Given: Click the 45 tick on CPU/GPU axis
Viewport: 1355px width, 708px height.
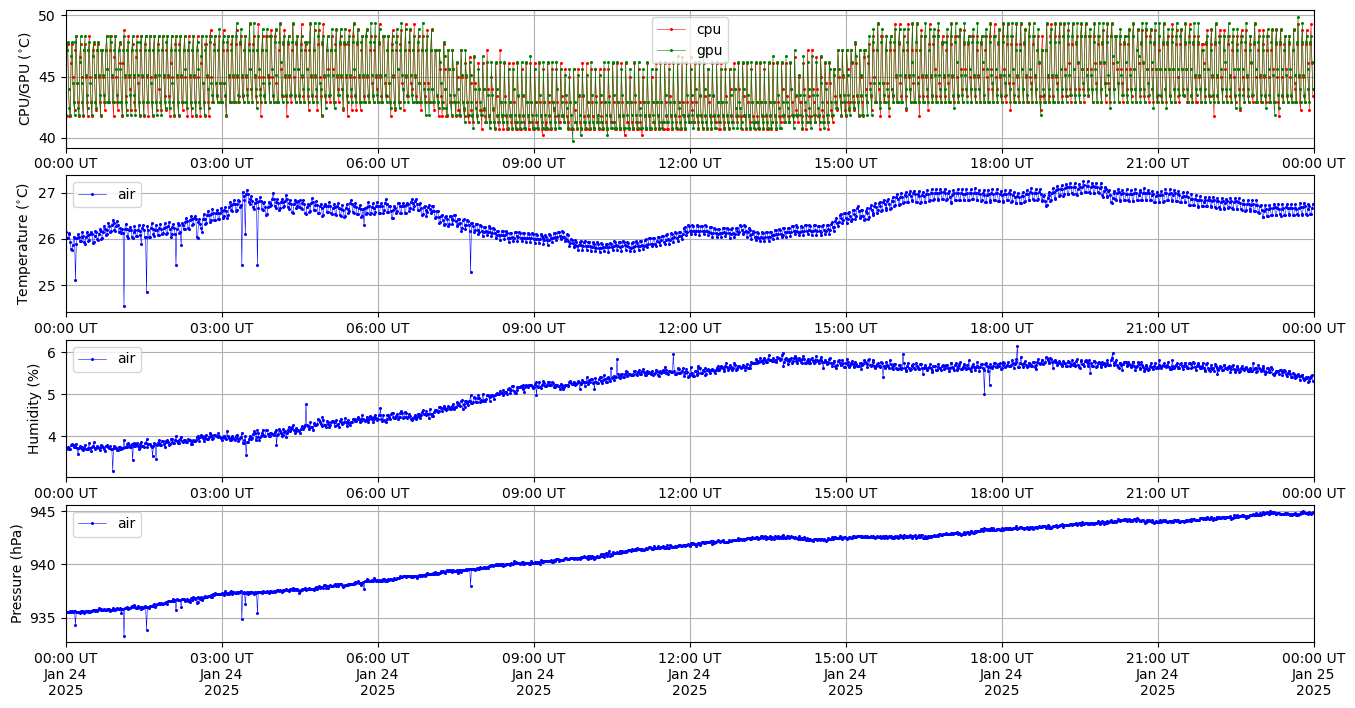Looking at the screenshot, I should point(50,77).
